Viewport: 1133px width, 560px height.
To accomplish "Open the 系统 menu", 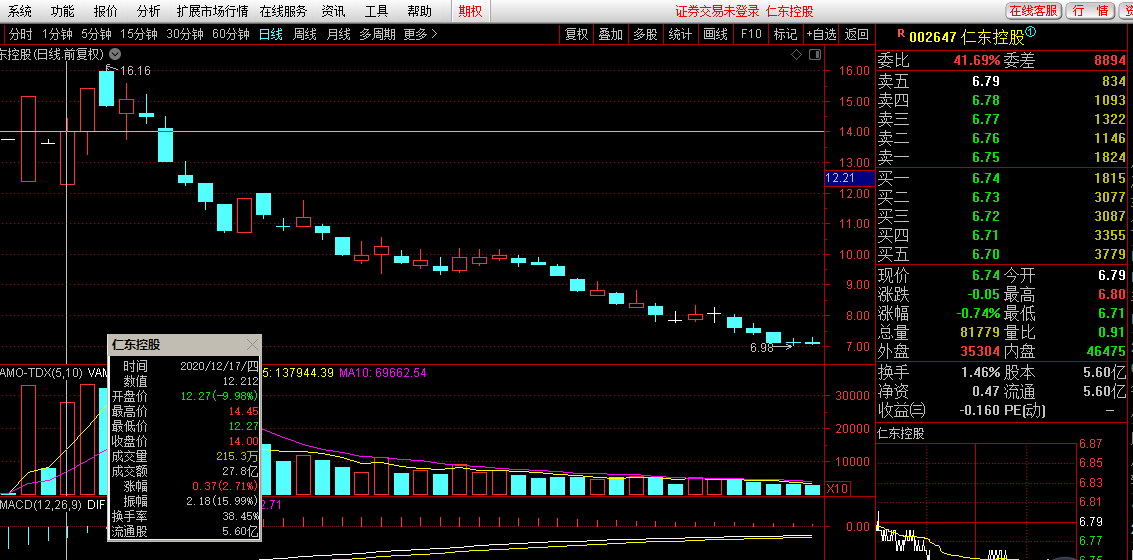I will click(x=20, y=11).
